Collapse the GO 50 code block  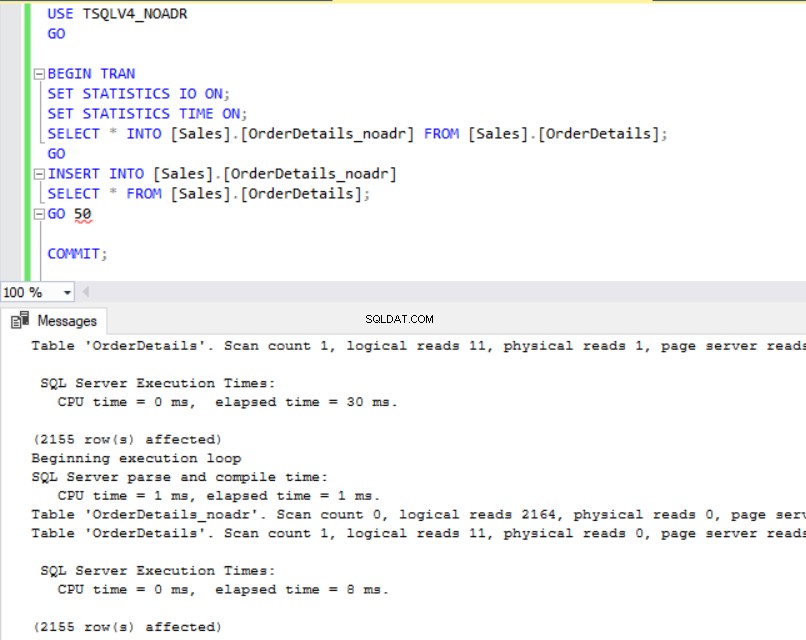(39, 214)
